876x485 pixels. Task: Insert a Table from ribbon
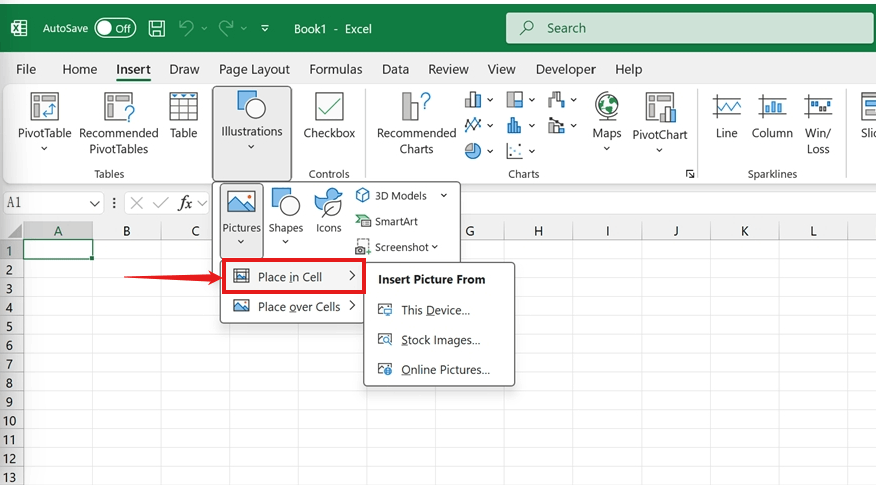(x=183, y=116)
